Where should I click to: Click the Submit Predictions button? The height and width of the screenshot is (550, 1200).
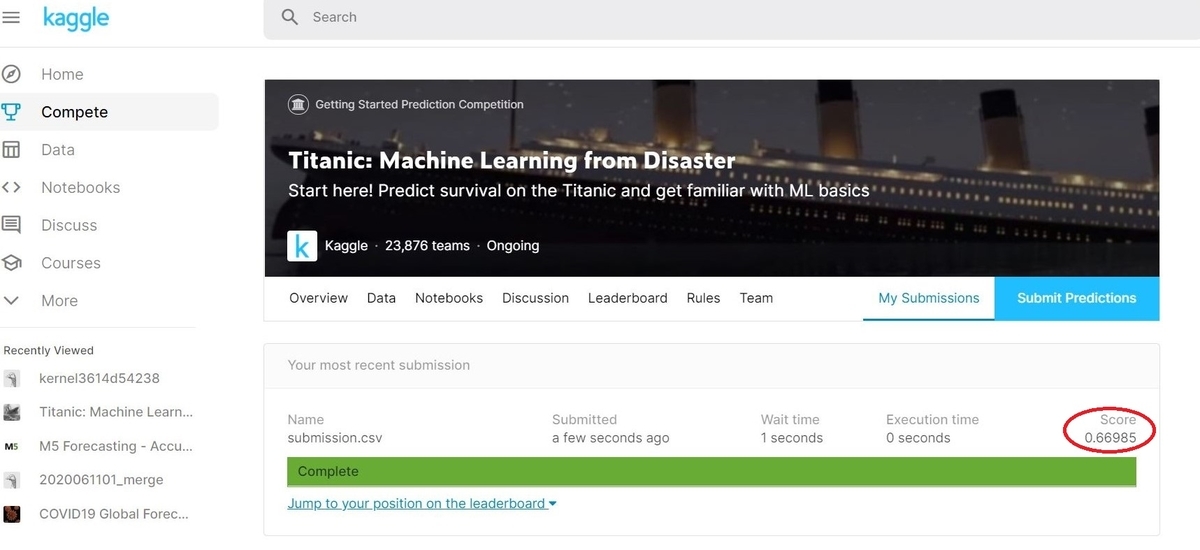(1077, 298)
